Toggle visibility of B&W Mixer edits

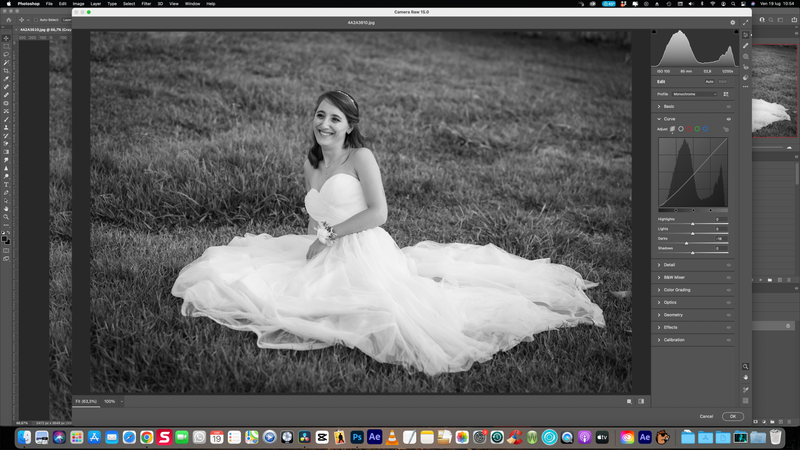coord(729,277)
